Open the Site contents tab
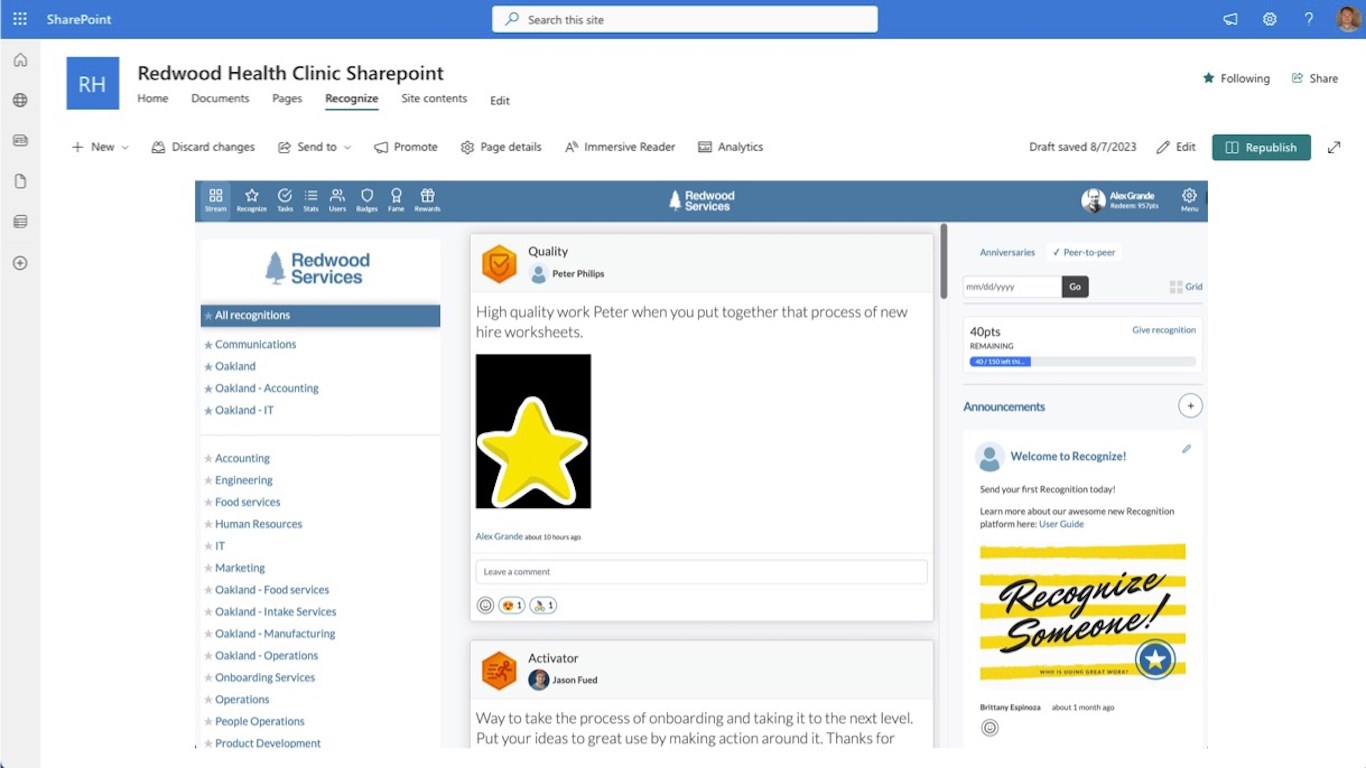Image resolution: width=1366 pixels, height=768 pixels. click(x=434, y=98)
